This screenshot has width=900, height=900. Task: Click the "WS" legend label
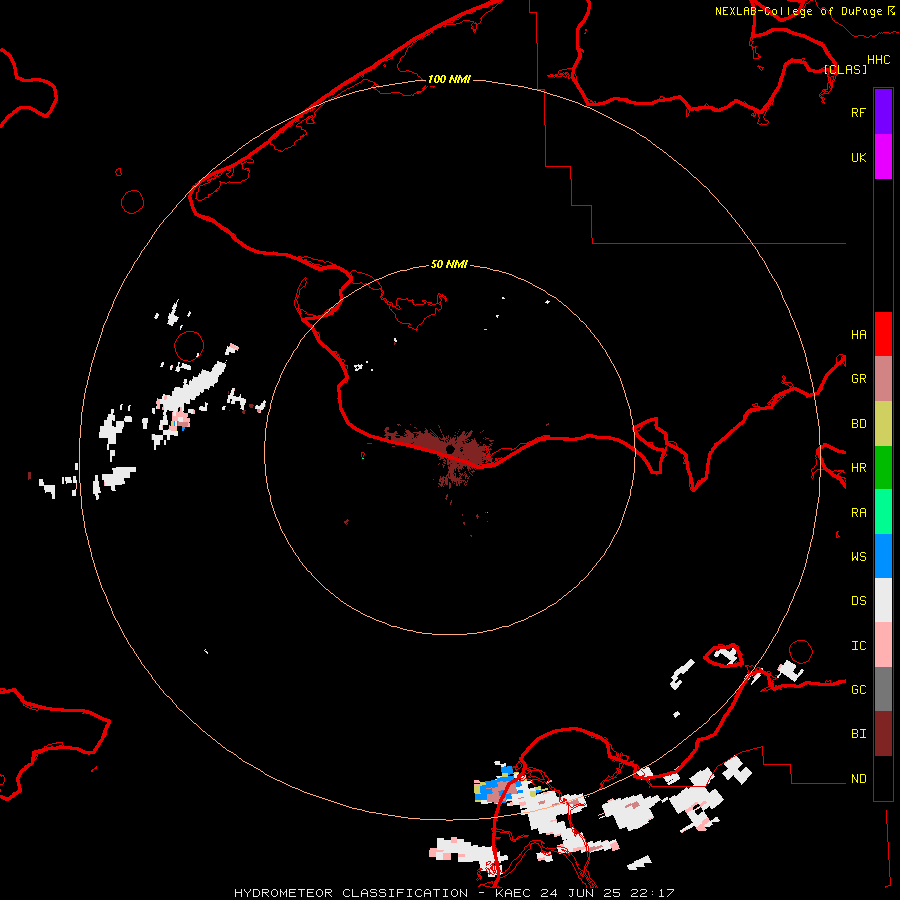tap(858, 557)
